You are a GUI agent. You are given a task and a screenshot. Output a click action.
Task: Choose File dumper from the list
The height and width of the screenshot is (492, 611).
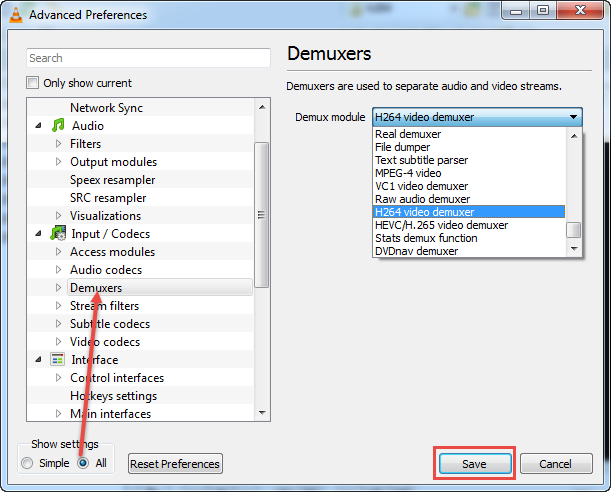(469, 147)
